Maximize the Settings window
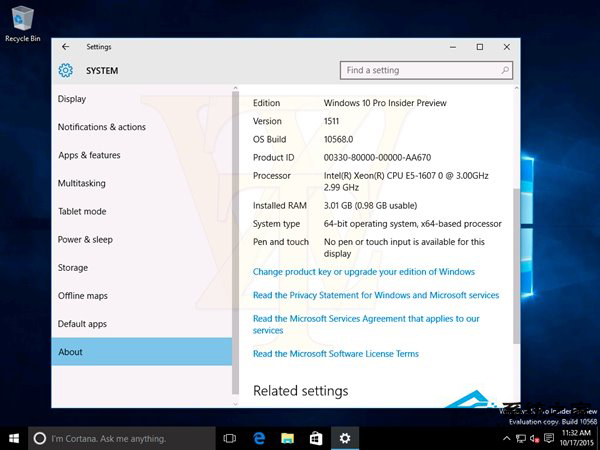Image resolution: width=600 pixels, height=450 pixels. tap(480, 47)
